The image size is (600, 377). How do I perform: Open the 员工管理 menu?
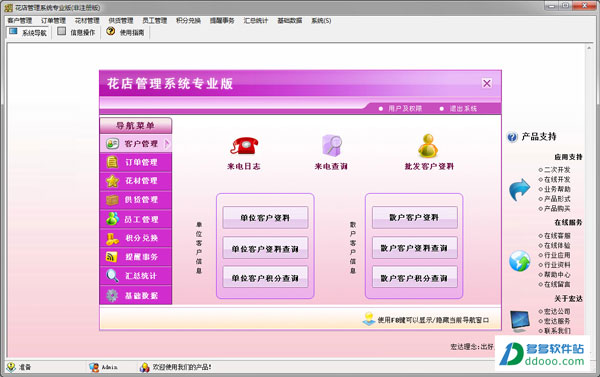(154, 21)
